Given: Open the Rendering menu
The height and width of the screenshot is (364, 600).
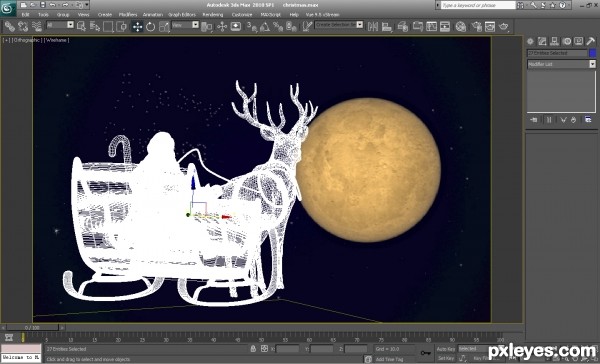Looking at the screenshot, I should tap(213, 15).
